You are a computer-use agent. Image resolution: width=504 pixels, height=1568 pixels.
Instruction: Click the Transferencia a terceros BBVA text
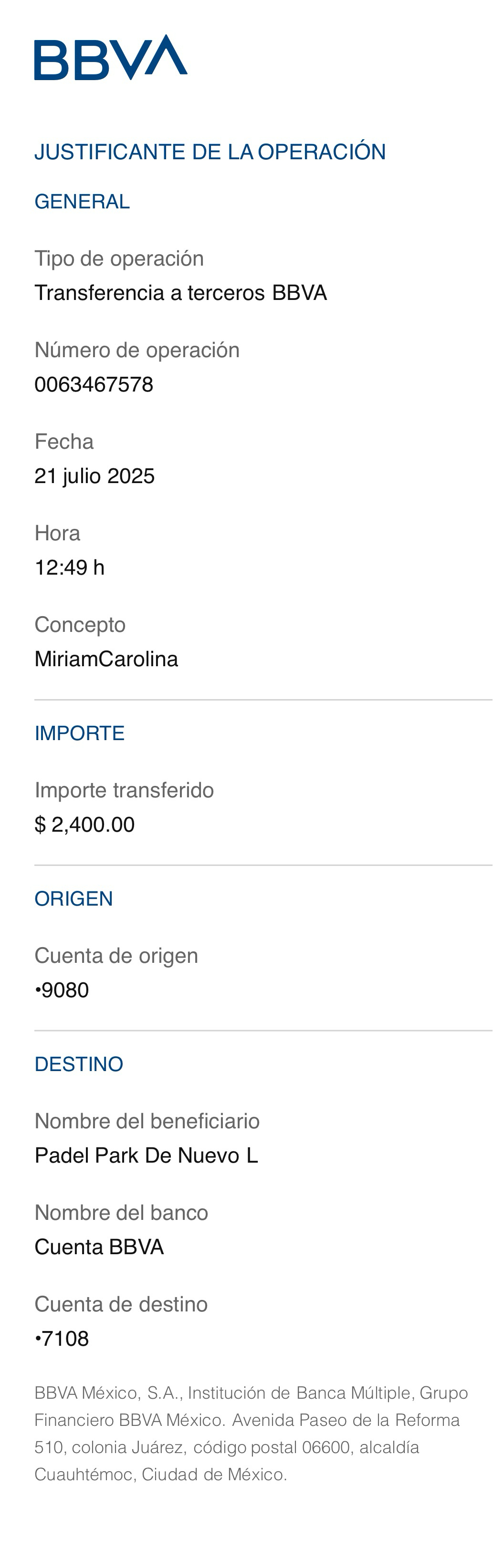180,293
